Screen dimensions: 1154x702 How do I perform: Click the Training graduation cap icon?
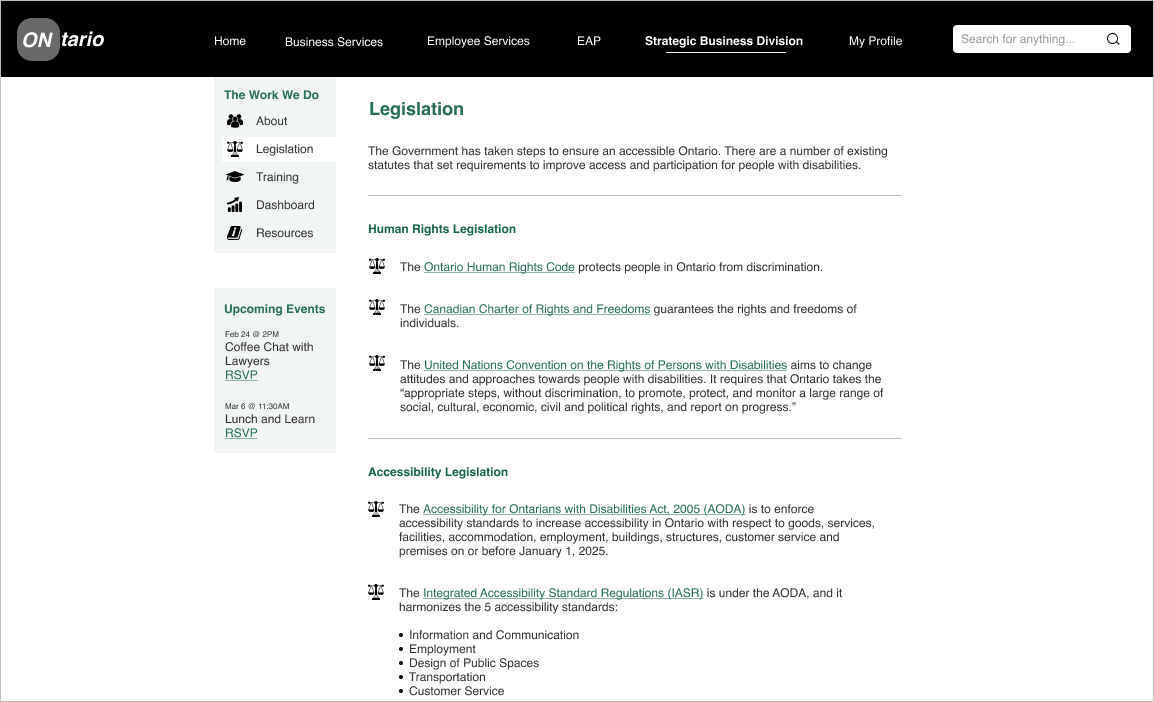click(235, 177)
